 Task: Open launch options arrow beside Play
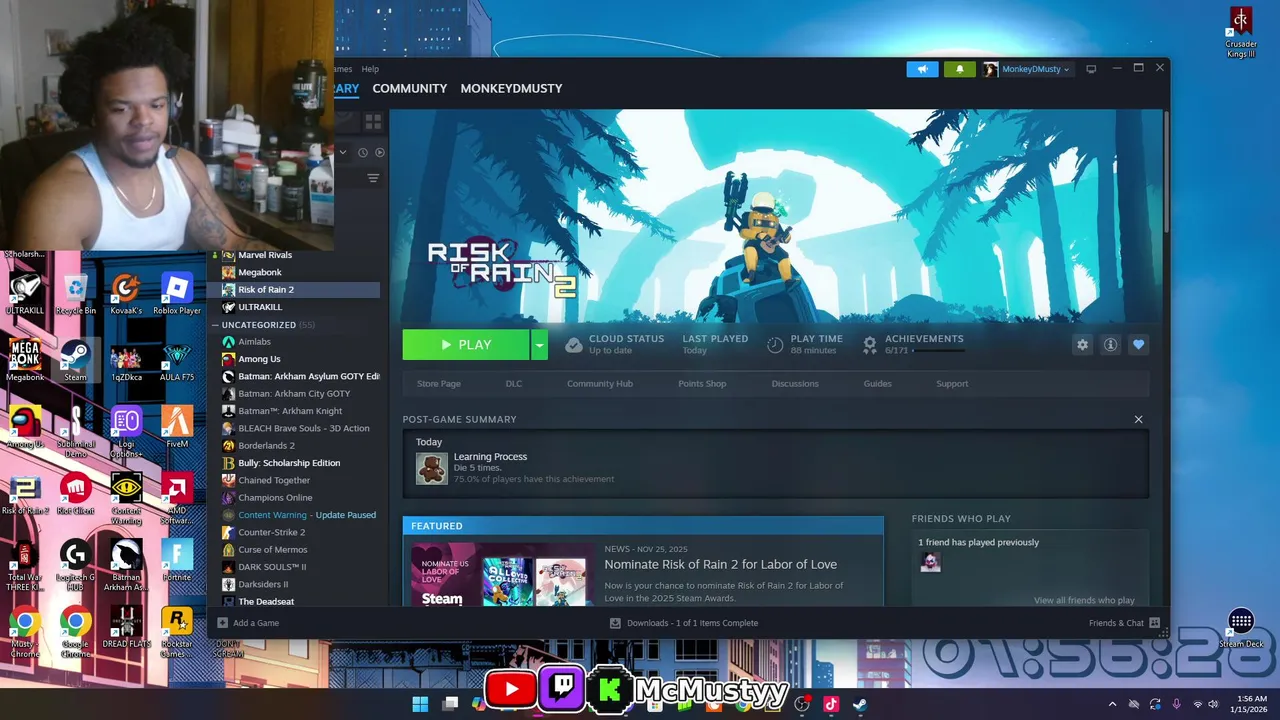(x=539, y=345)
